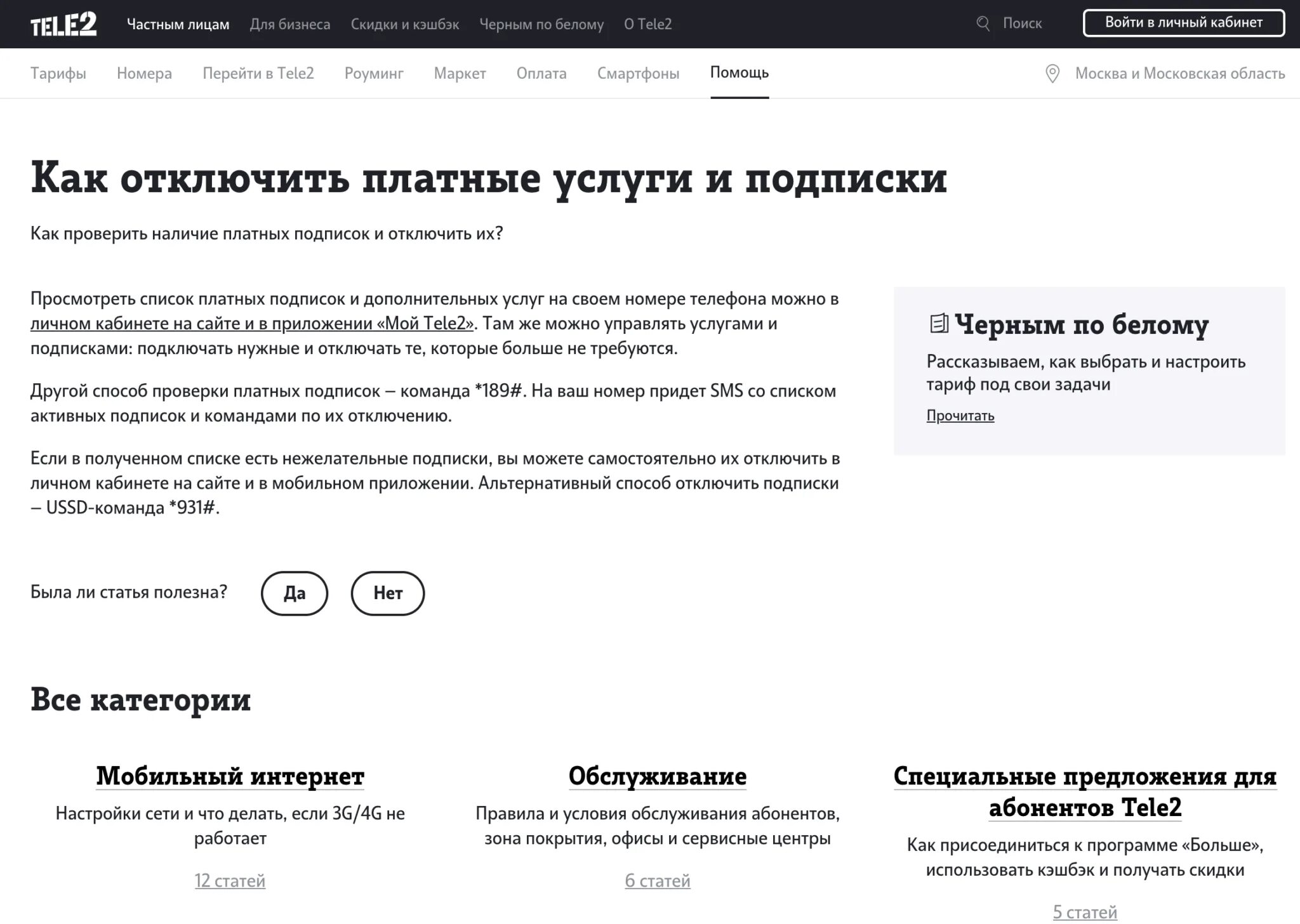Go to the Маркет tab
Screen dimensions: 1300x924
[460, 74]
